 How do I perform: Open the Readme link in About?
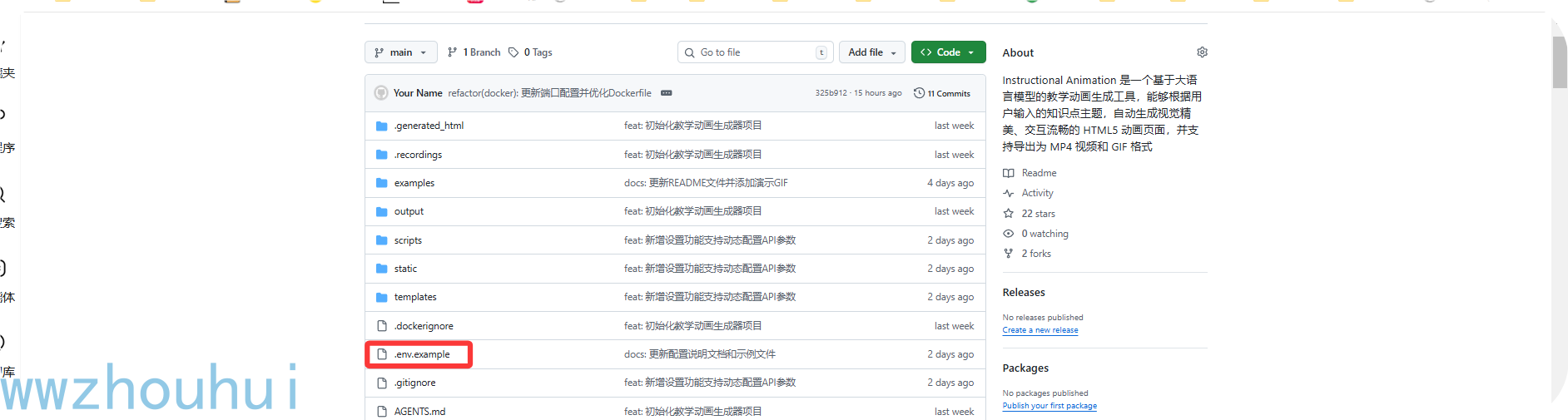pyautogui.click(x=1039, y=173)
